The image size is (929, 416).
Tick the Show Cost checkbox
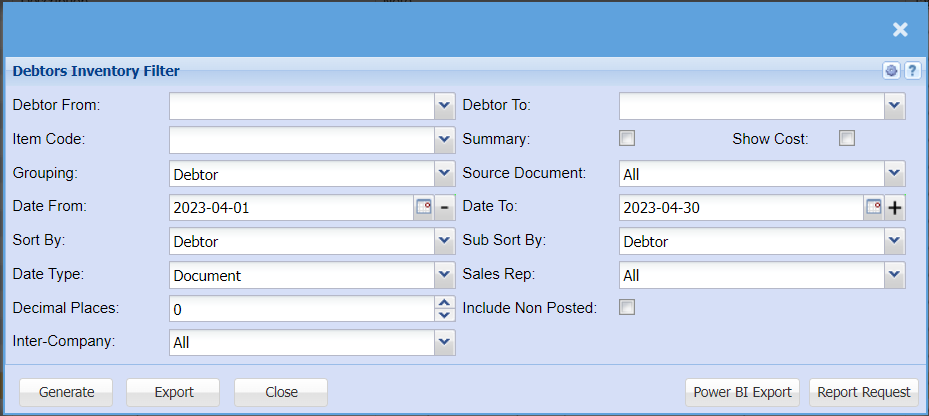pyautogui.click(x=847, y=138)
